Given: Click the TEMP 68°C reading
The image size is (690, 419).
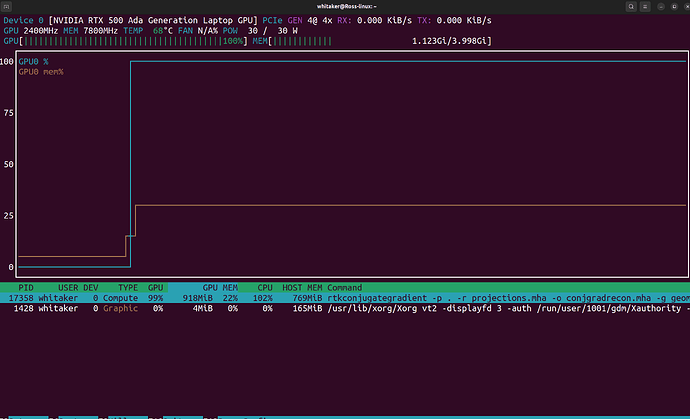Looking at the screenshot, I should 148,31.
